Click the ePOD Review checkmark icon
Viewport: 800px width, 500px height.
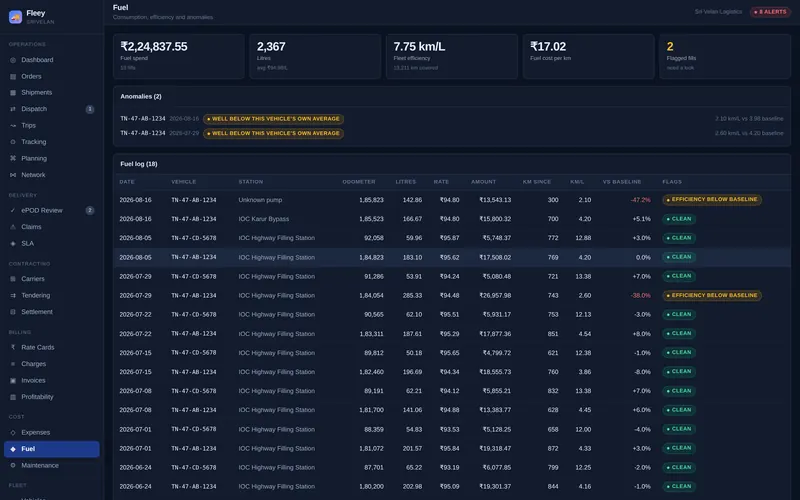tap(13, 210)
